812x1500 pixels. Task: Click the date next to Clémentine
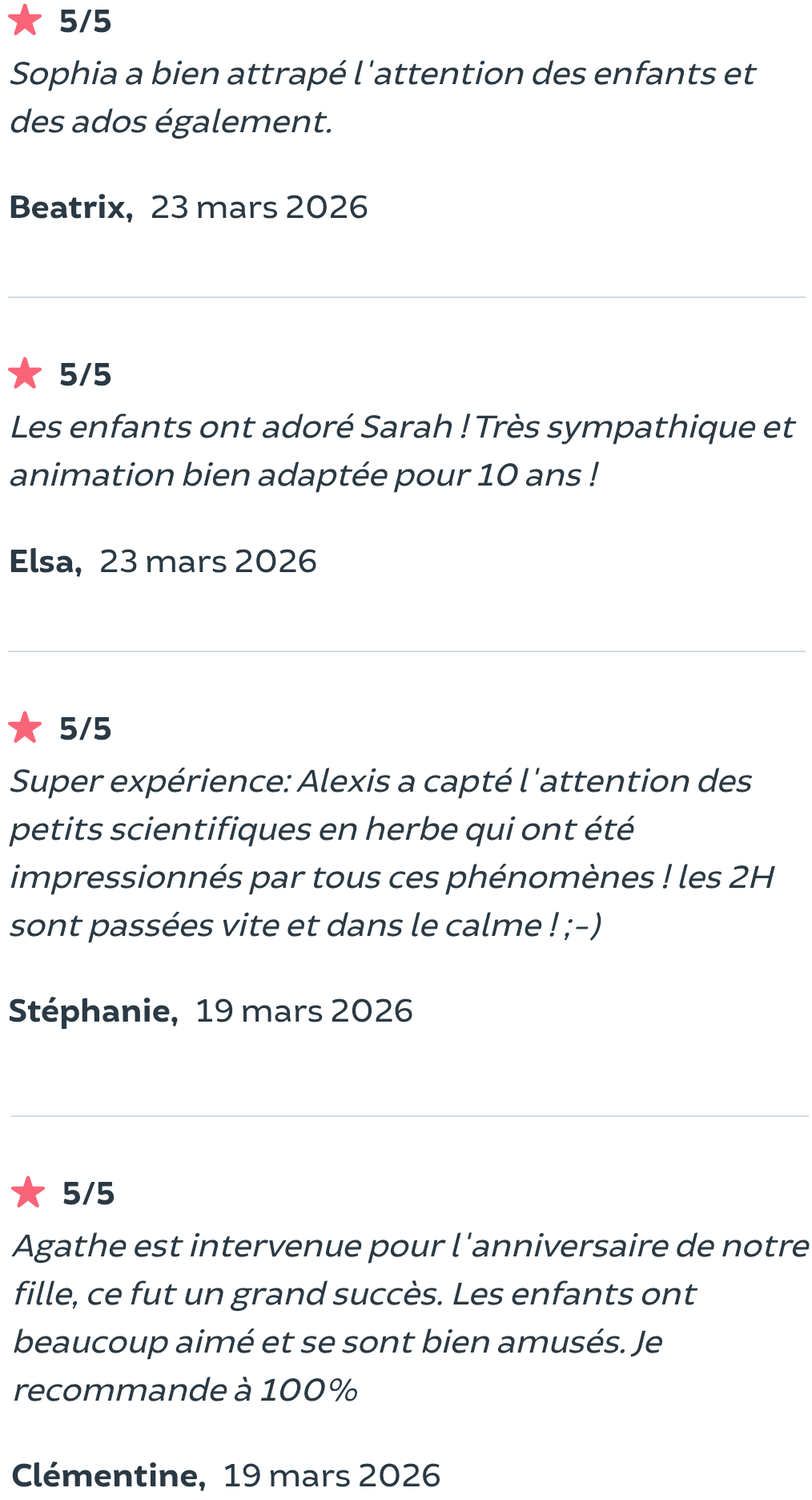tap(332, 1475)
